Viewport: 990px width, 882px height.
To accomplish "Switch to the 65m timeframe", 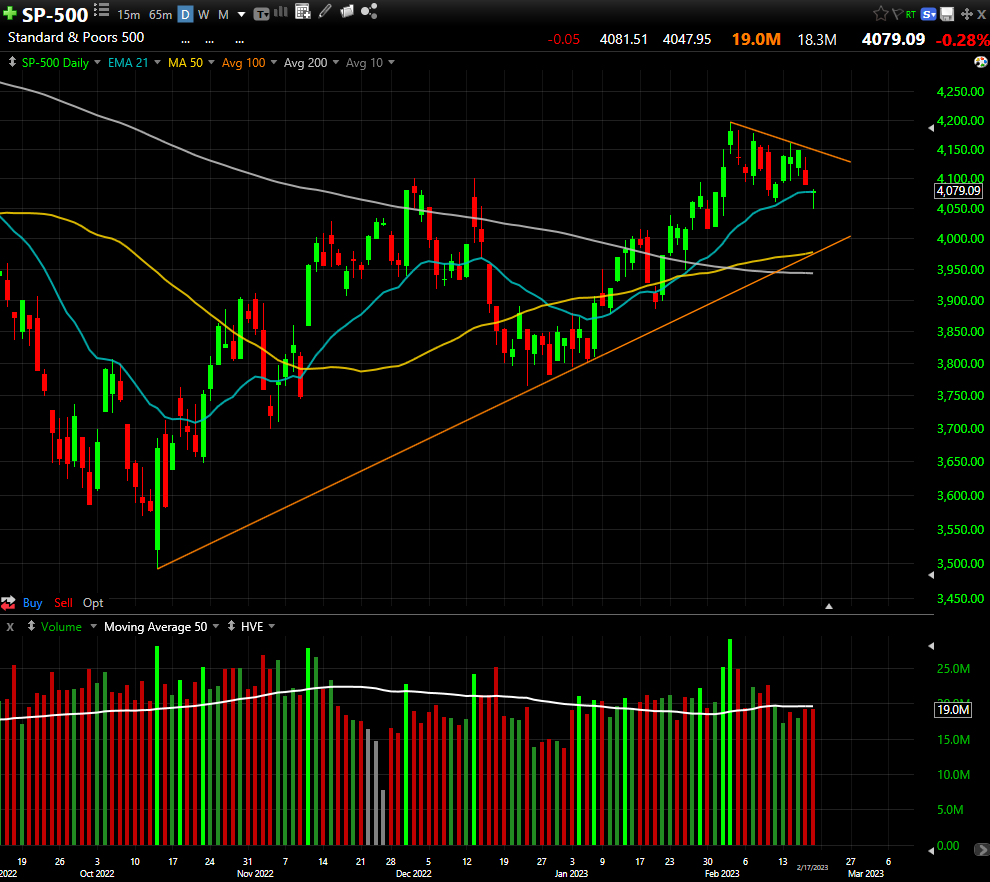I will 160,15.
